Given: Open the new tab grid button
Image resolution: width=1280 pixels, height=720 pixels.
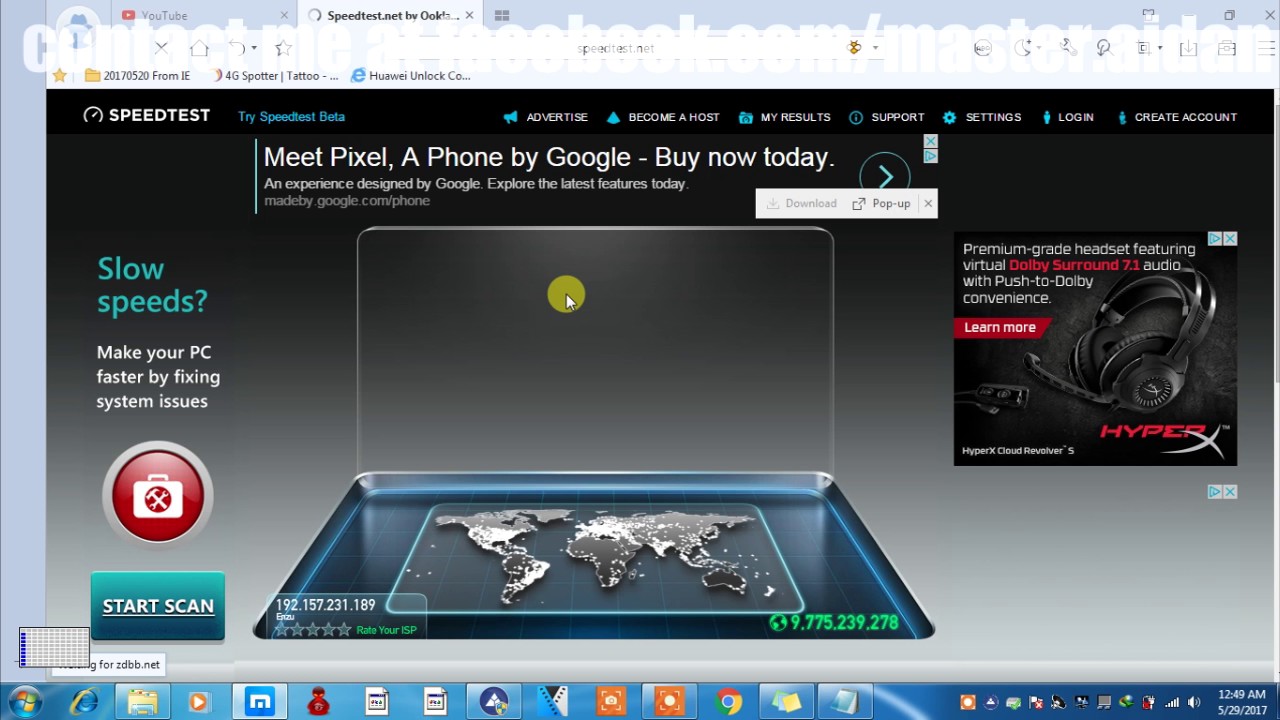Looking at the screenshot, I should 502,15.
